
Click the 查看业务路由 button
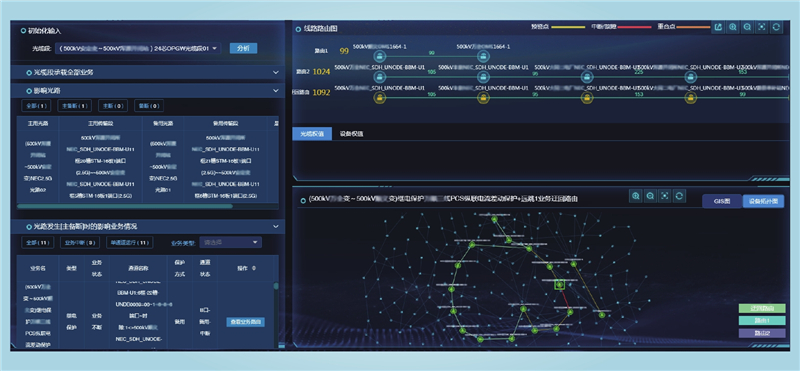click(x=245, y=322)
